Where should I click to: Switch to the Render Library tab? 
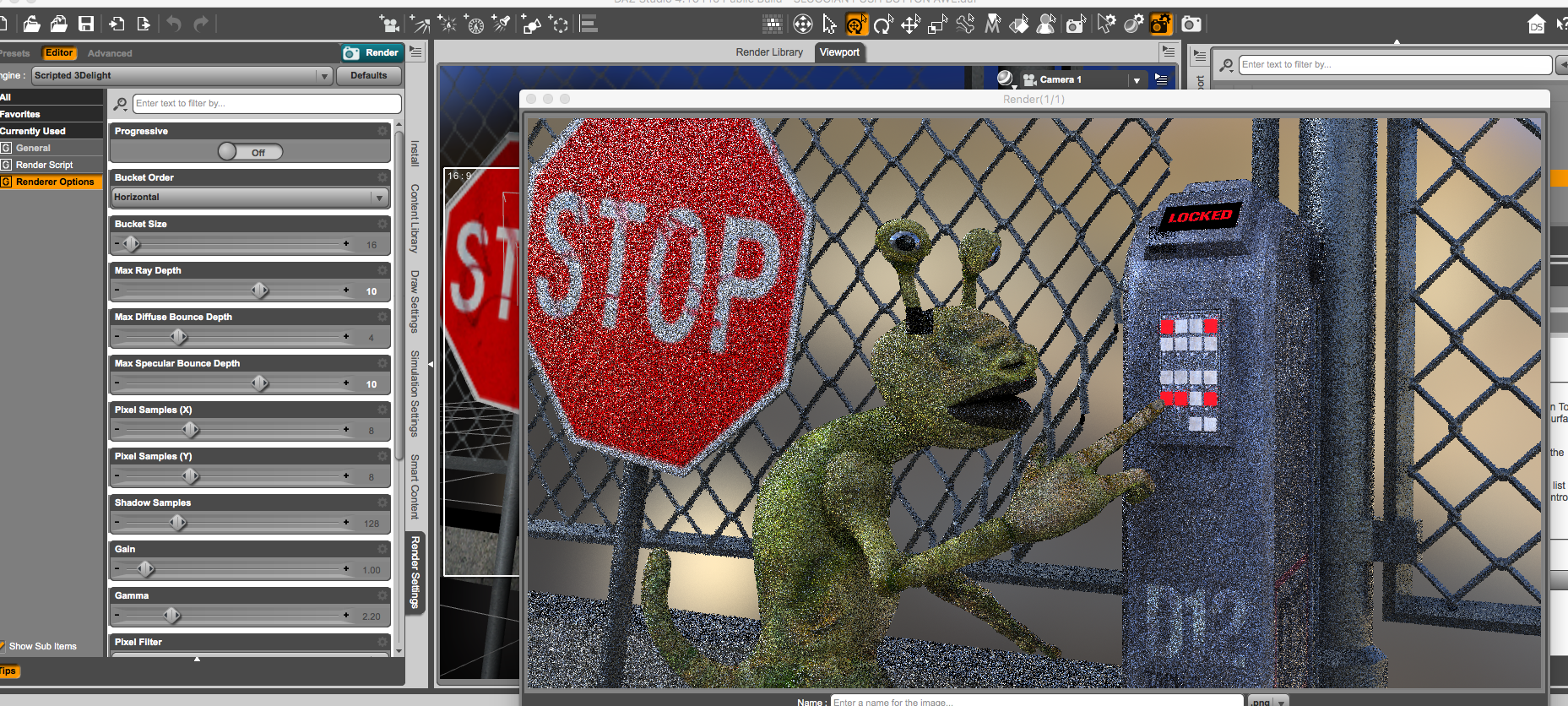pos(769,52)
